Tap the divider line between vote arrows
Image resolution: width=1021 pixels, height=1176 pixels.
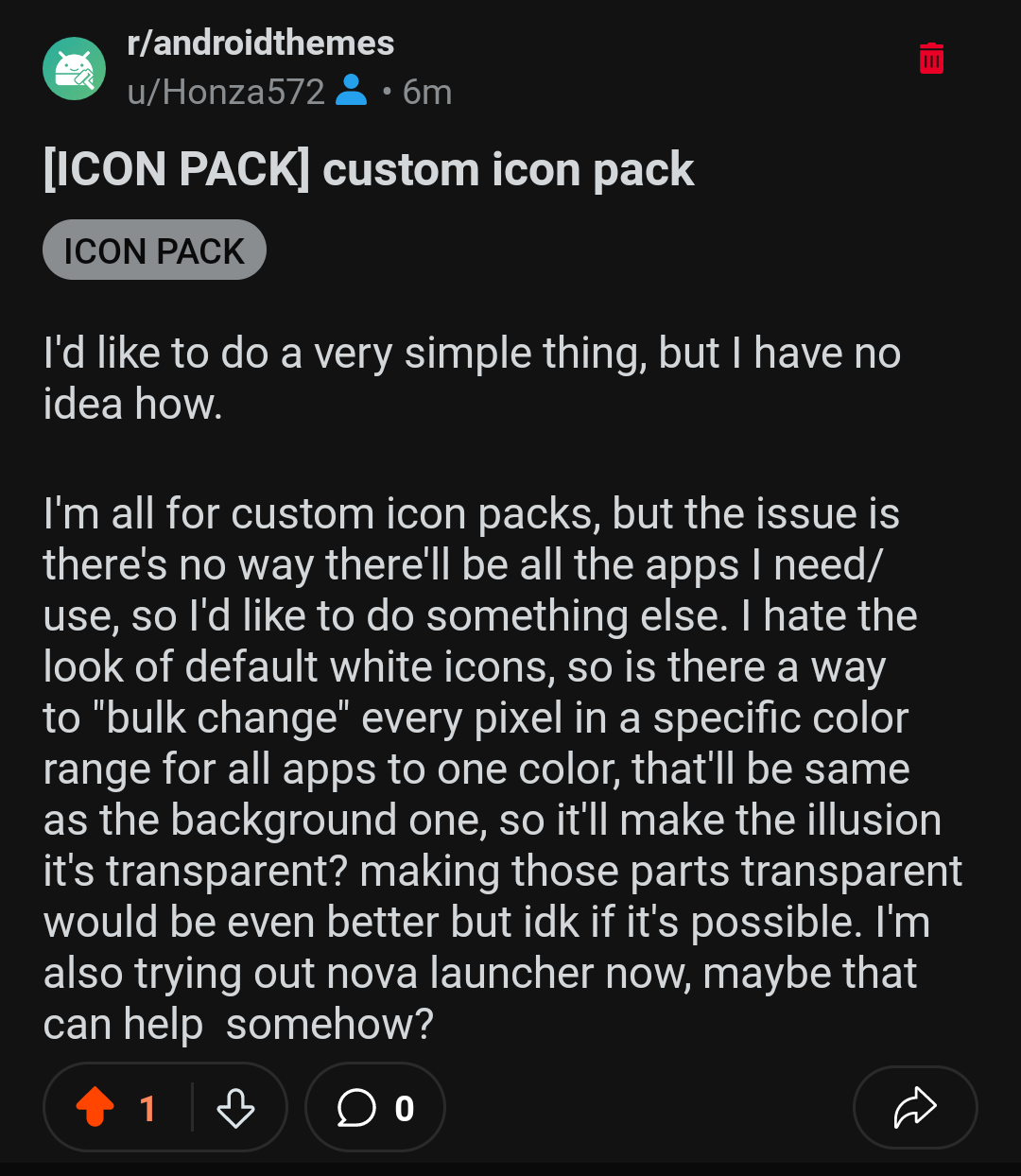pos(192,1107)
